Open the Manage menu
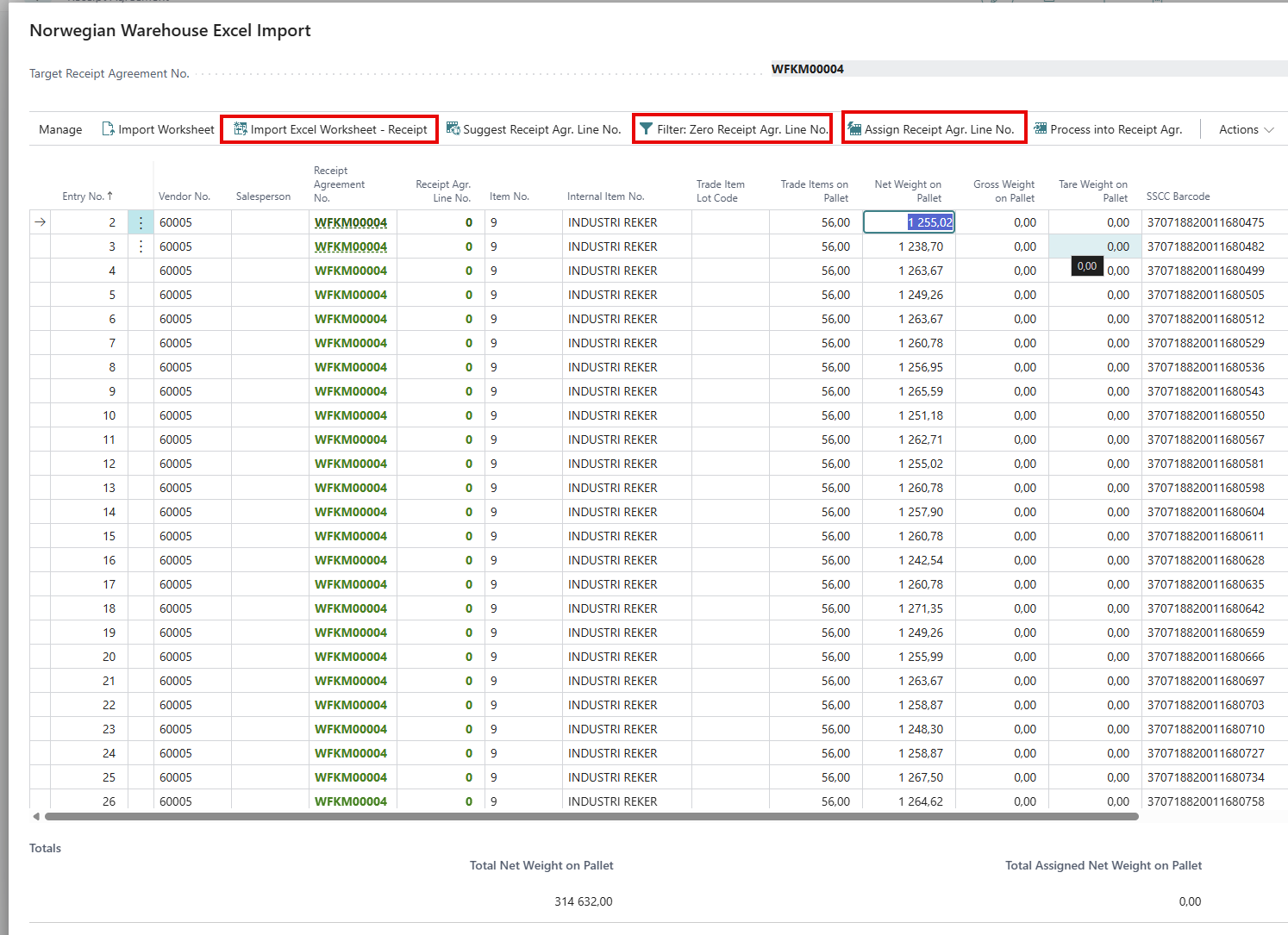Viewport: 1288px width, 935px height. click(x=60, y=129)
